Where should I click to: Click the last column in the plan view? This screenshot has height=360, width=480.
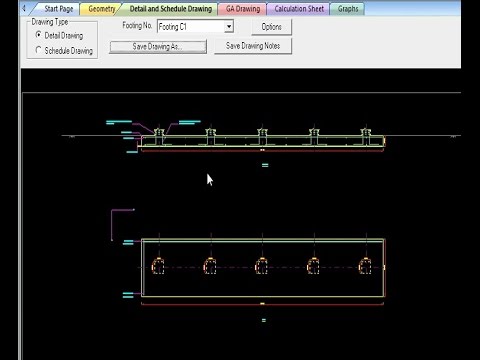tap(365, 266)
